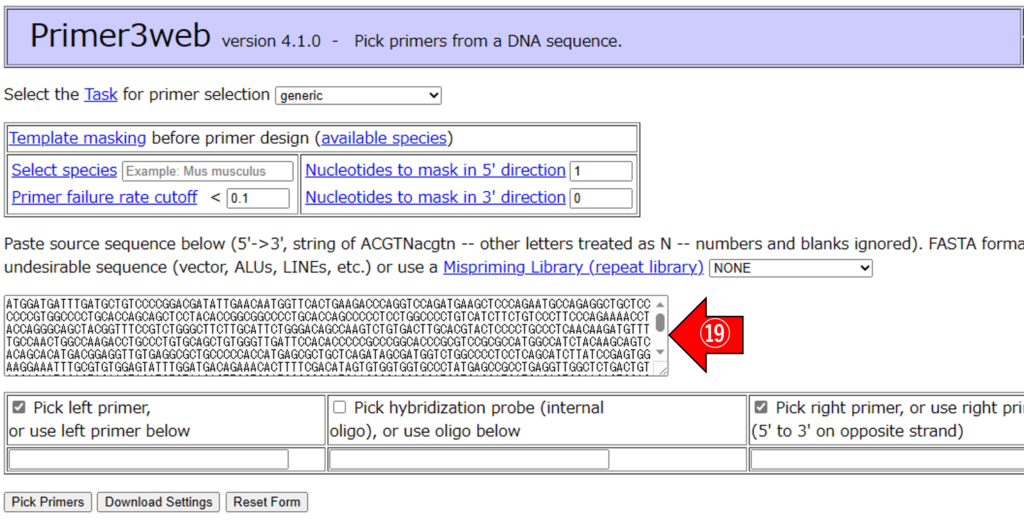1024x520 pixels.
Task: Follow the Template masking link
Action: point(77,138)
